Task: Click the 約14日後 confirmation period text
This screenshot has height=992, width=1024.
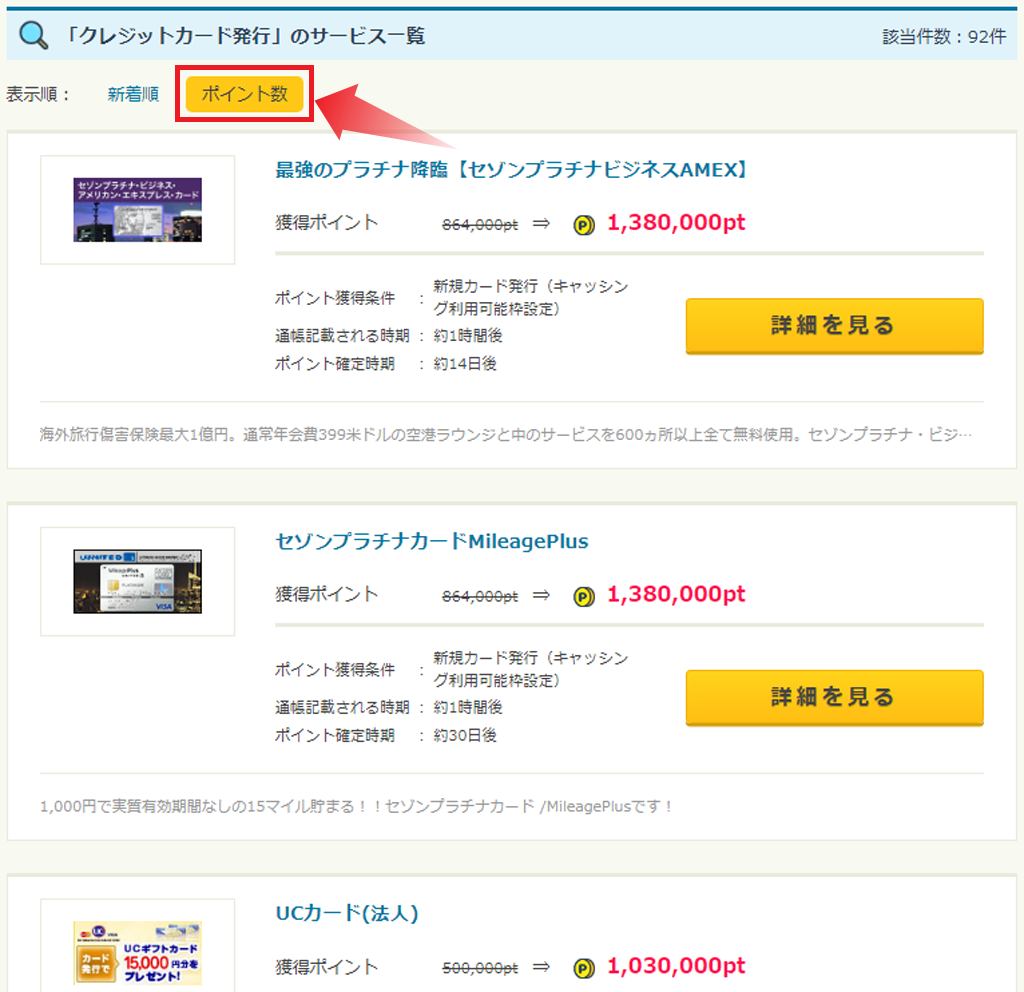Action: pos(465,364)
